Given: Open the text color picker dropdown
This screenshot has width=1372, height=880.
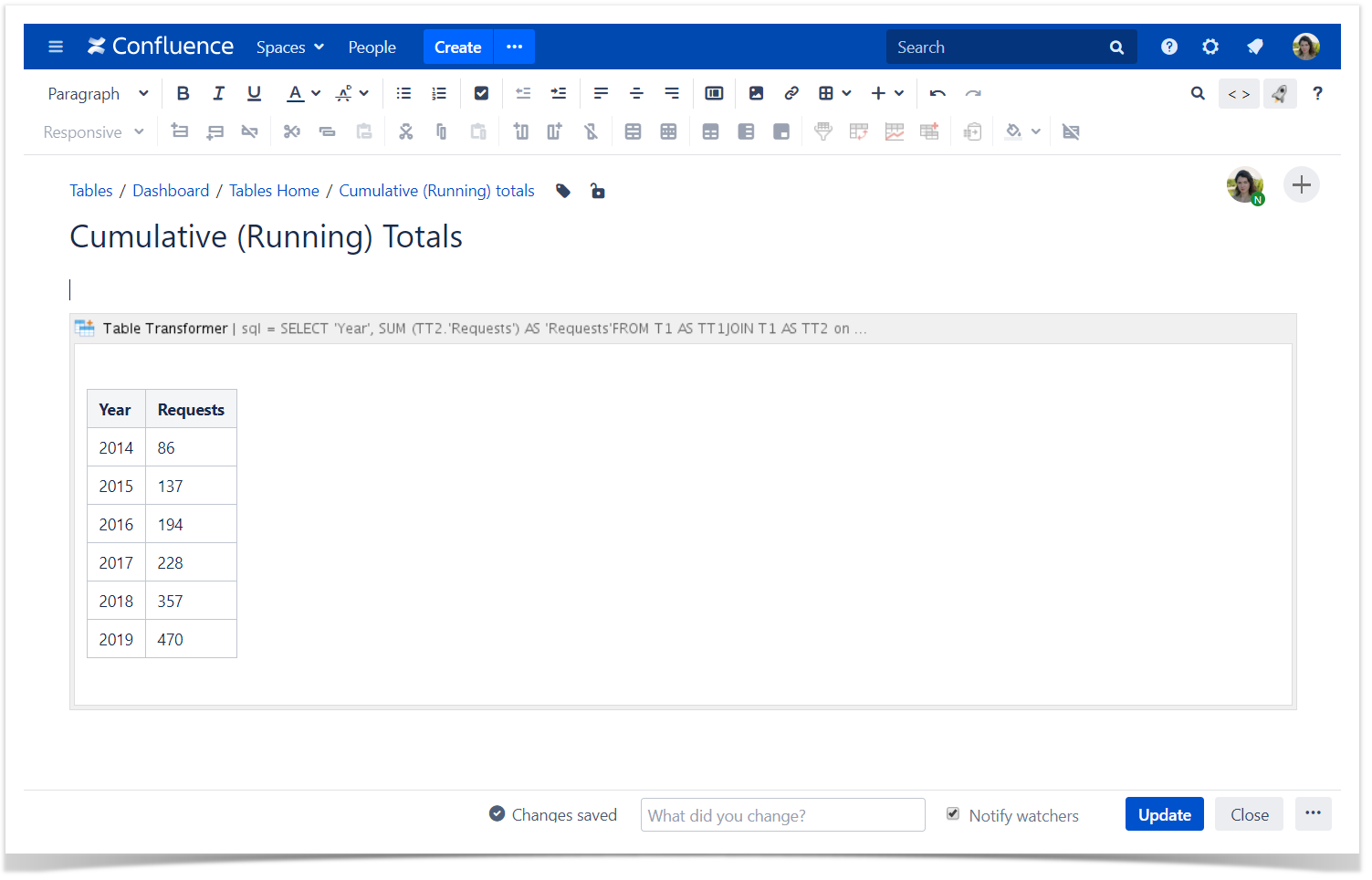Looking at the screenshot, I should [316, 93].
